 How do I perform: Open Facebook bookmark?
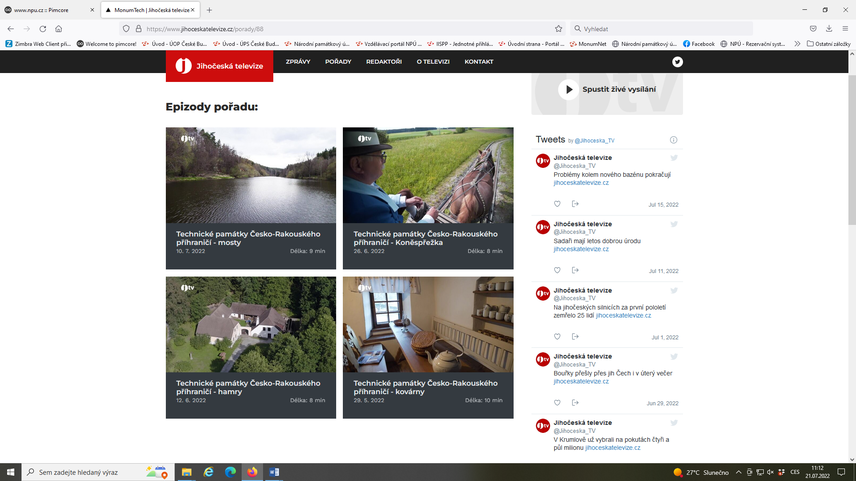(x=699, y=44)
